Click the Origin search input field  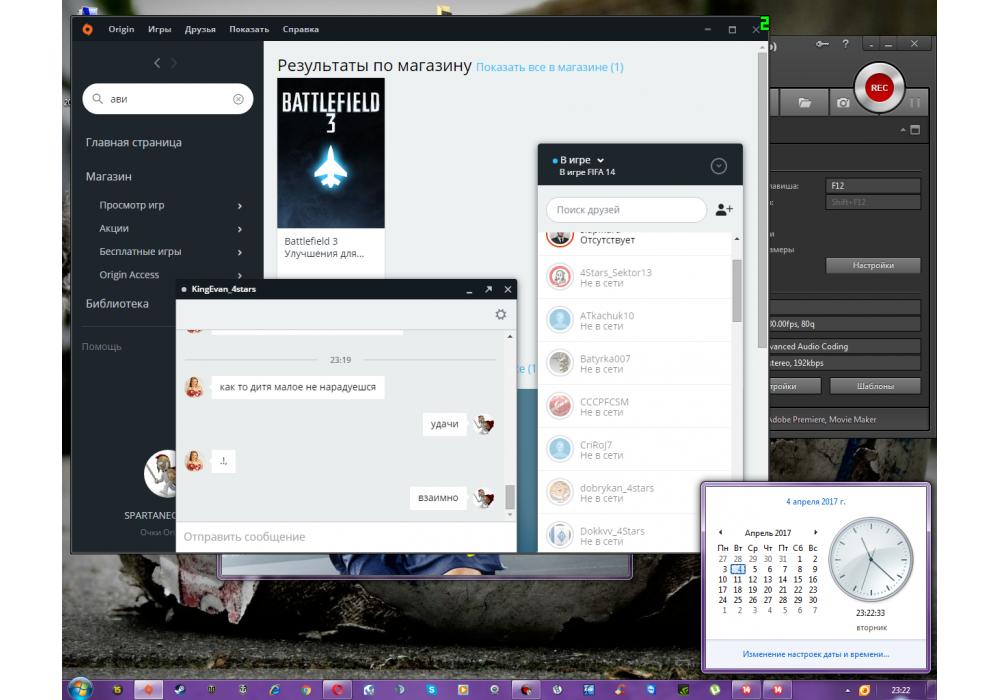(168, 99)
